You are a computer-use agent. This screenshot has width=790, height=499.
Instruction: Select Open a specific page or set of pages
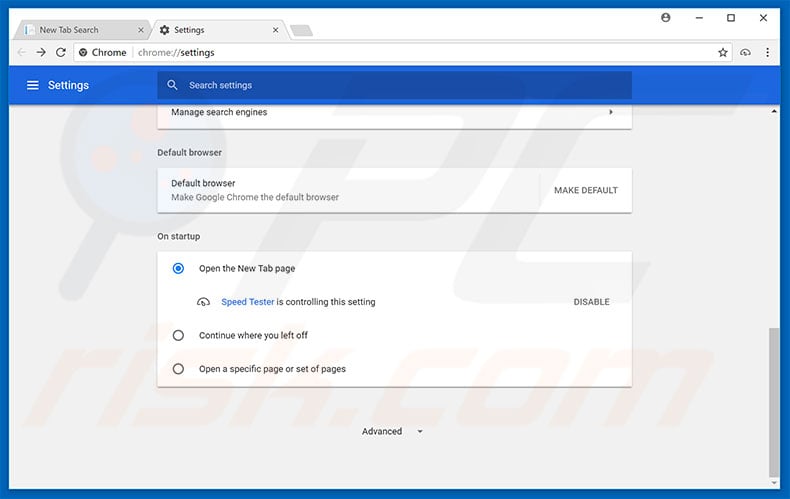point(178,369)
